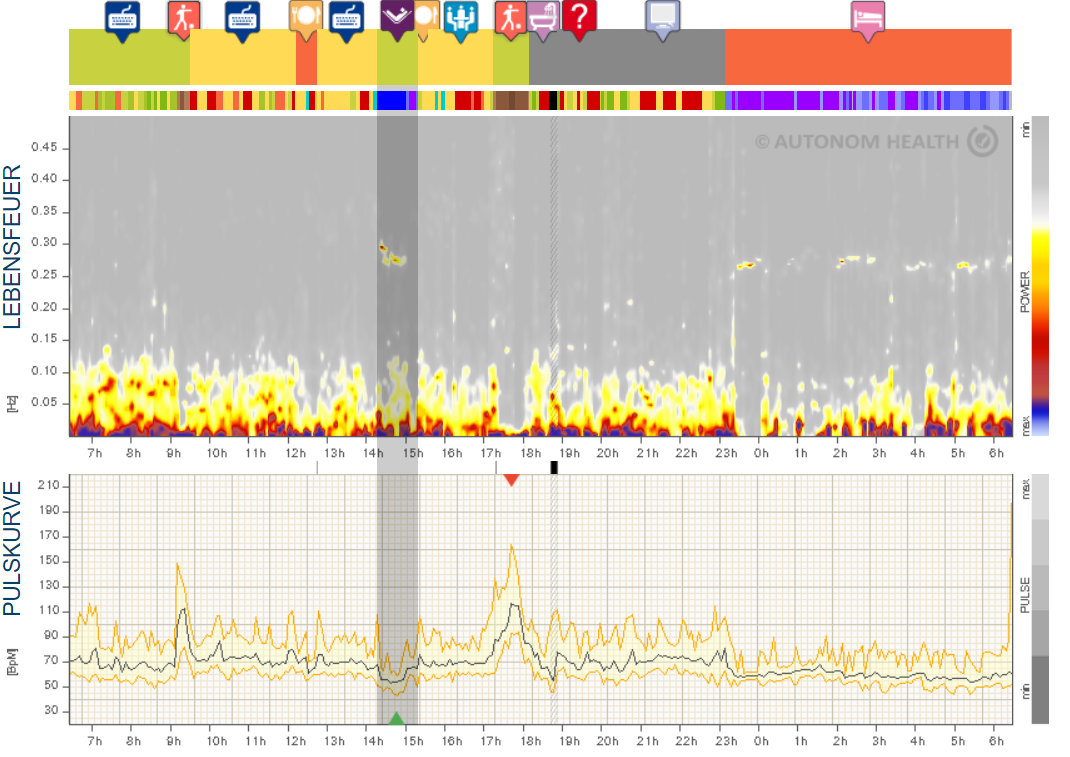Click the Autonom Health logo watermark

pos(875,142)
